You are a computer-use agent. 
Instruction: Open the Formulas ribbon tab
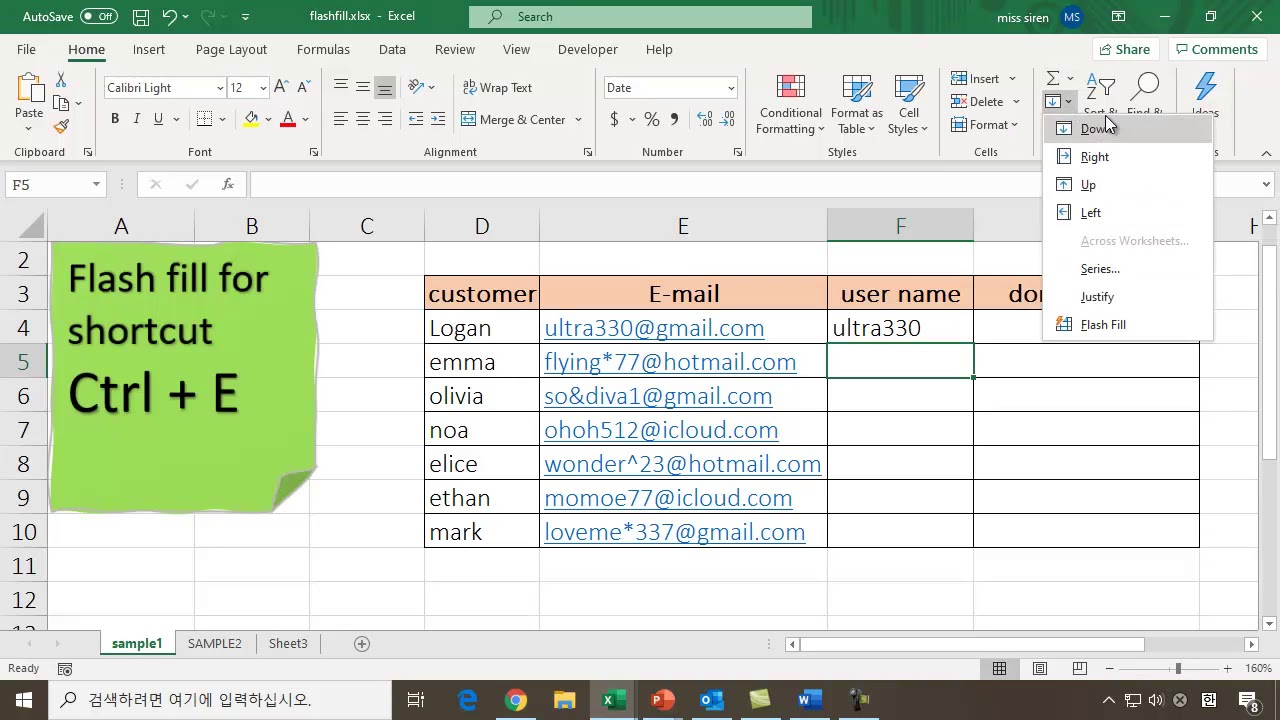pyautogui.click(x=323, y=49)
